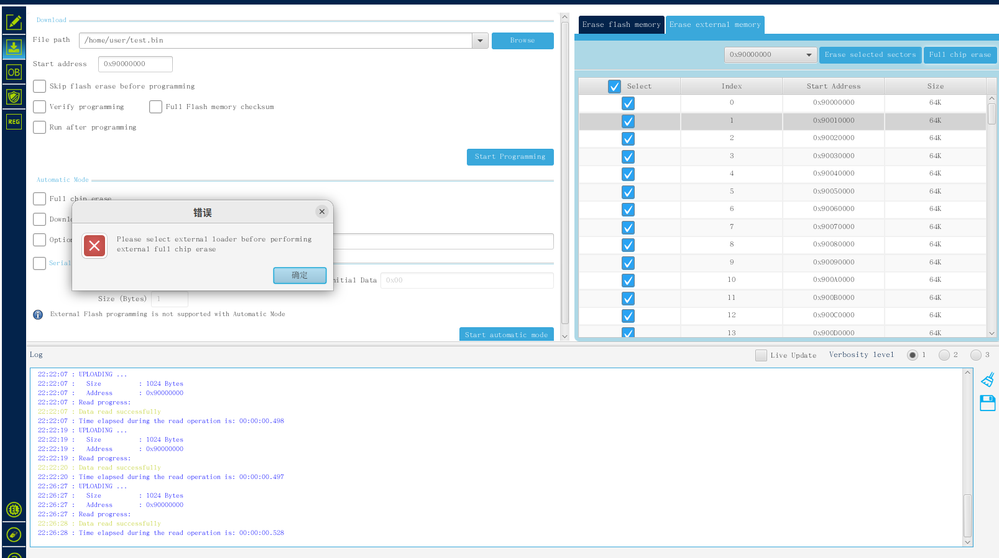Save the log with the floppy disk icon
This screenshot has height=558, width=999.
tap(988, 403)
